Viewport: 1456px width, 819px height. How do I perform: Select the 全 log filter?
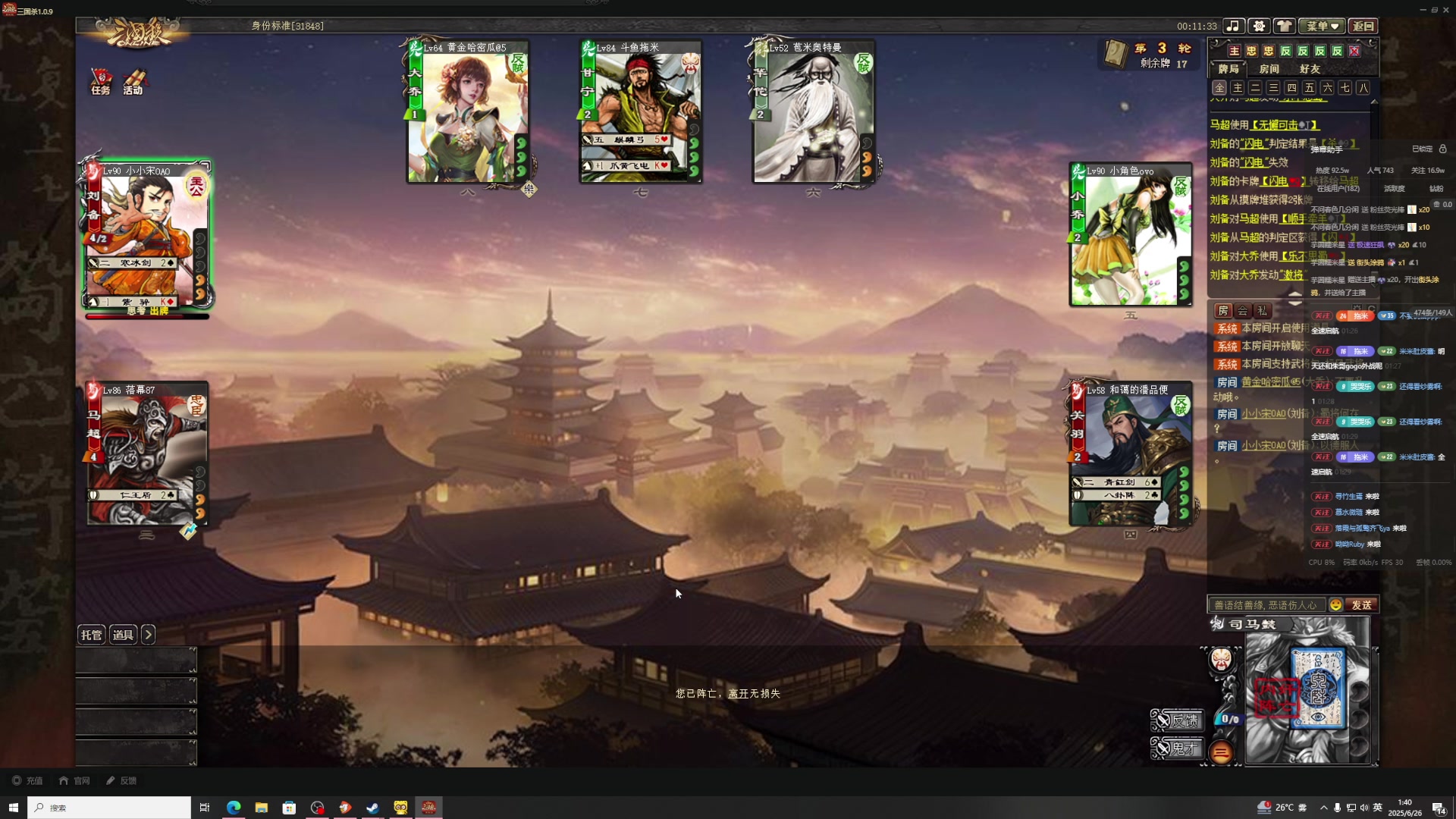[x=1219, y=88]
